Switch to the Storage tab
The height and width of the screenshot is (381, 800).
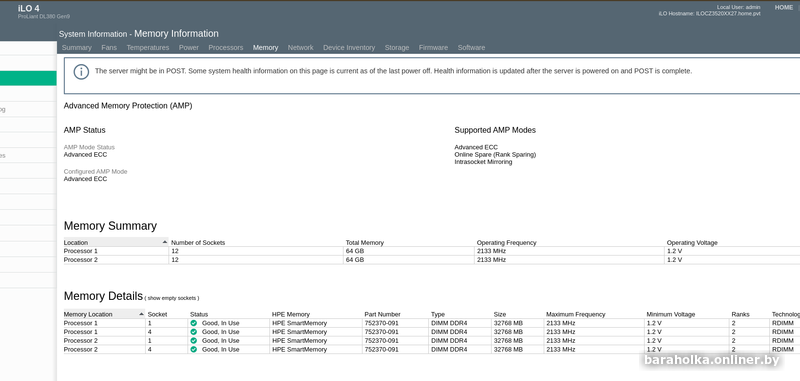coord(397,47)
